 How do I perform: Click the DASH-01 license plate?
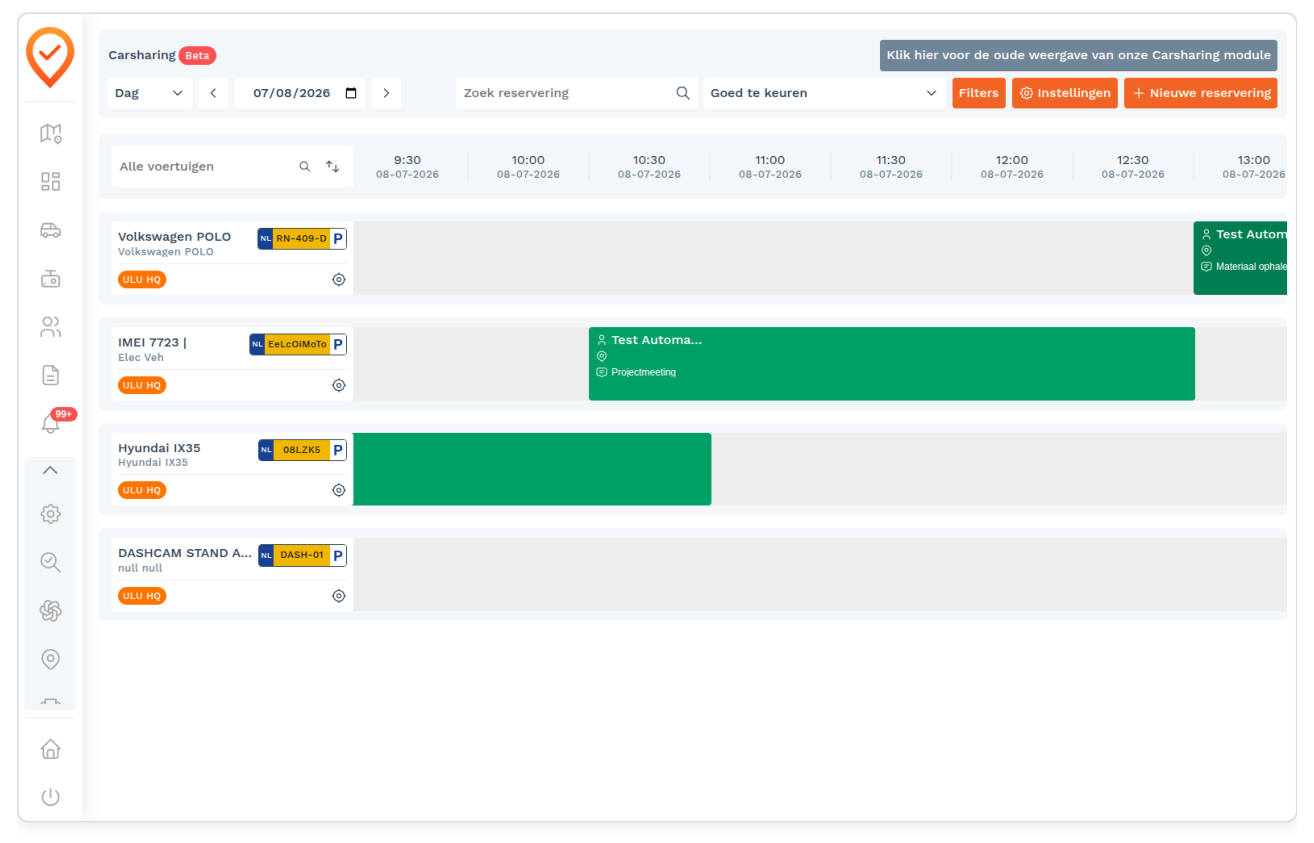pyautogui.click(x=302, y=555)
